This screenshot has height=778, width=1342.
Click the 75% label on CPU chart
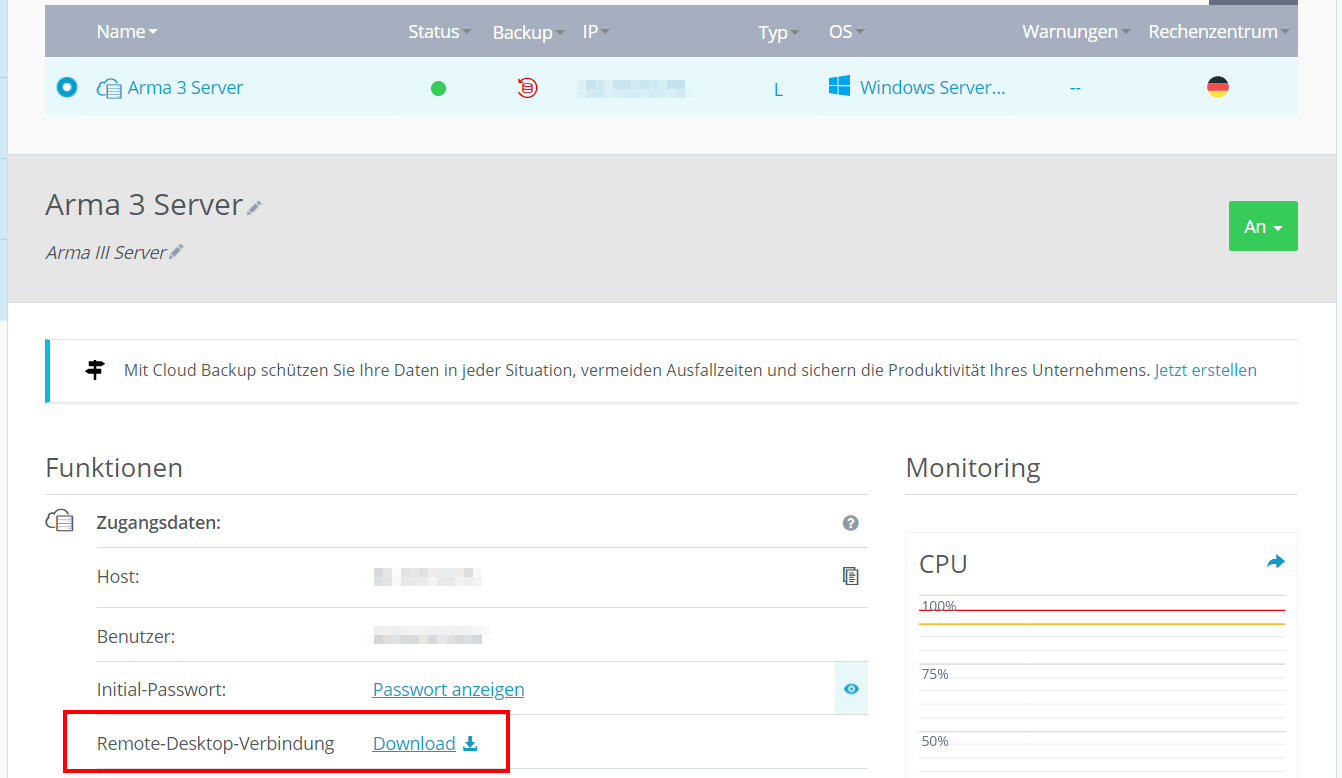pos(935,674)
